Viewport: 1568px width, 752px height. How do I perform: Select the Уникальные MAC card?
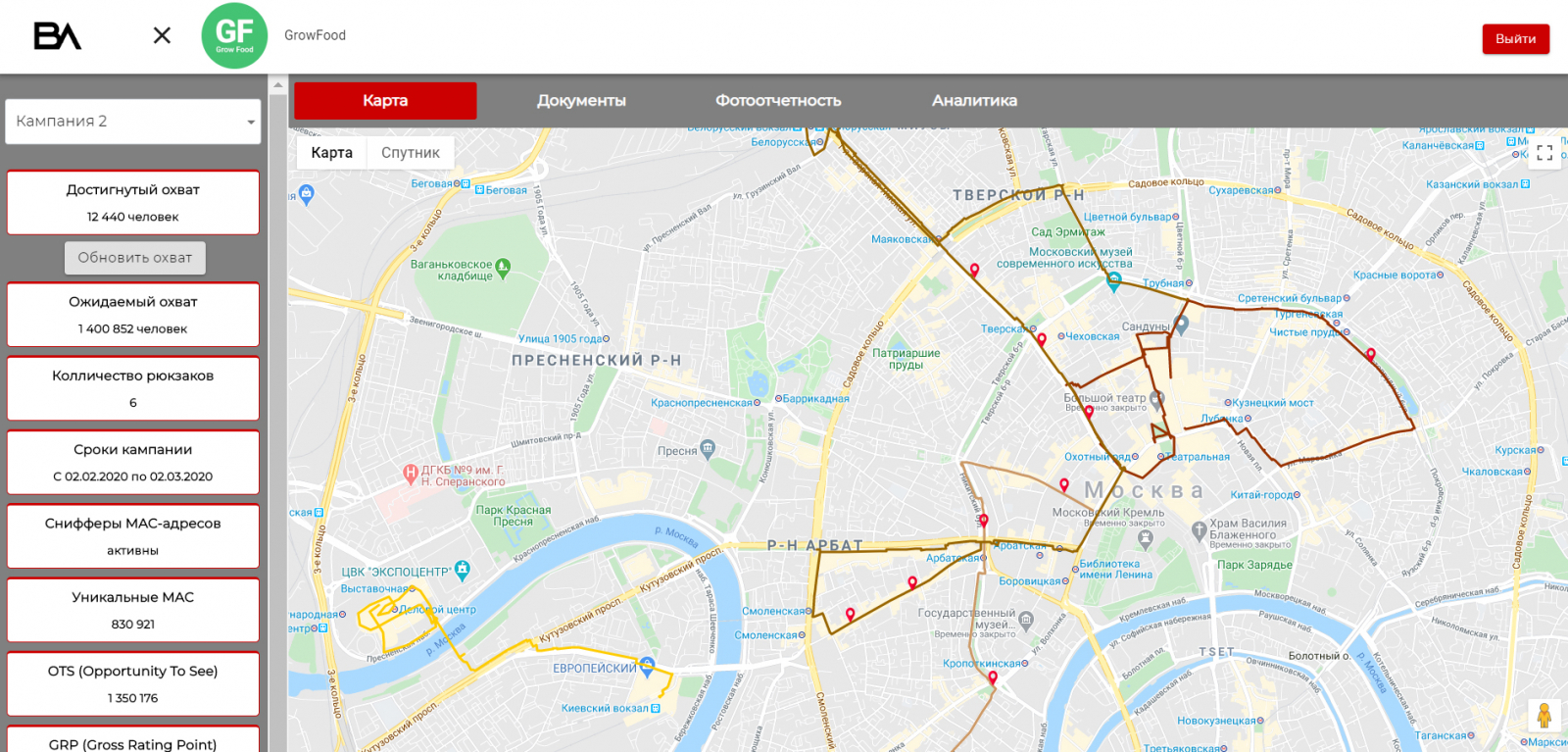pos(133,610)
